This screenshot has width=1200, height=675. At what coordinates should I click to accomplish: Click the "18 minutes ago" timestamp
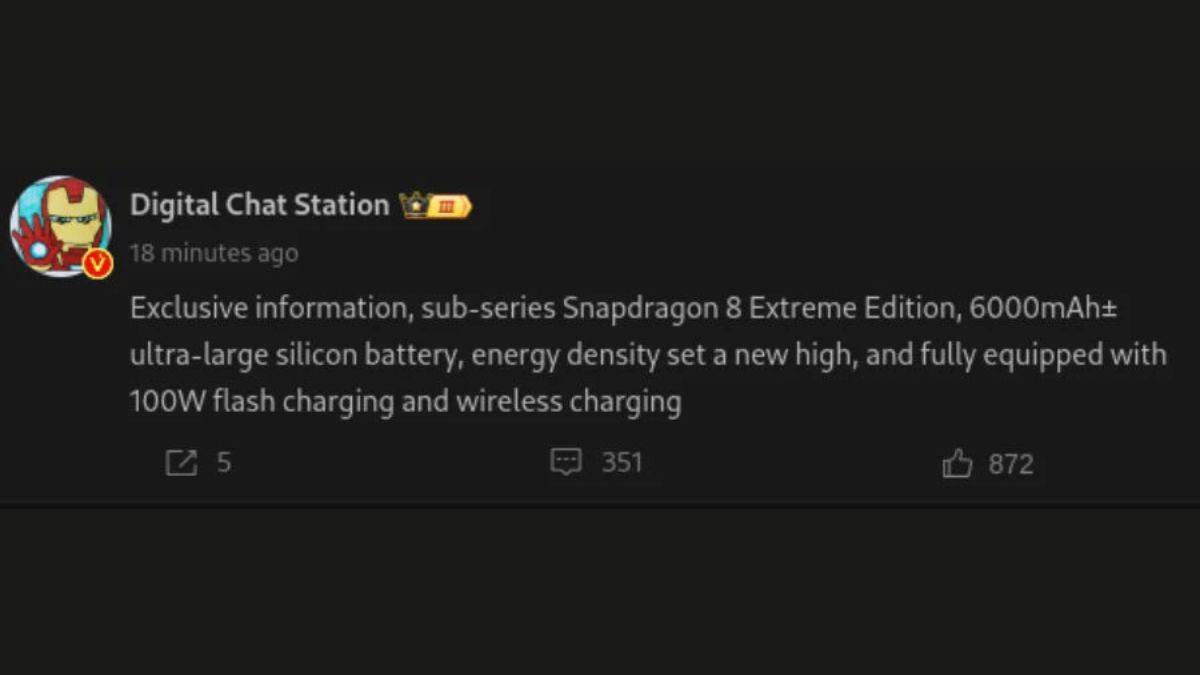pyautogui.click(x=214, y=253)
